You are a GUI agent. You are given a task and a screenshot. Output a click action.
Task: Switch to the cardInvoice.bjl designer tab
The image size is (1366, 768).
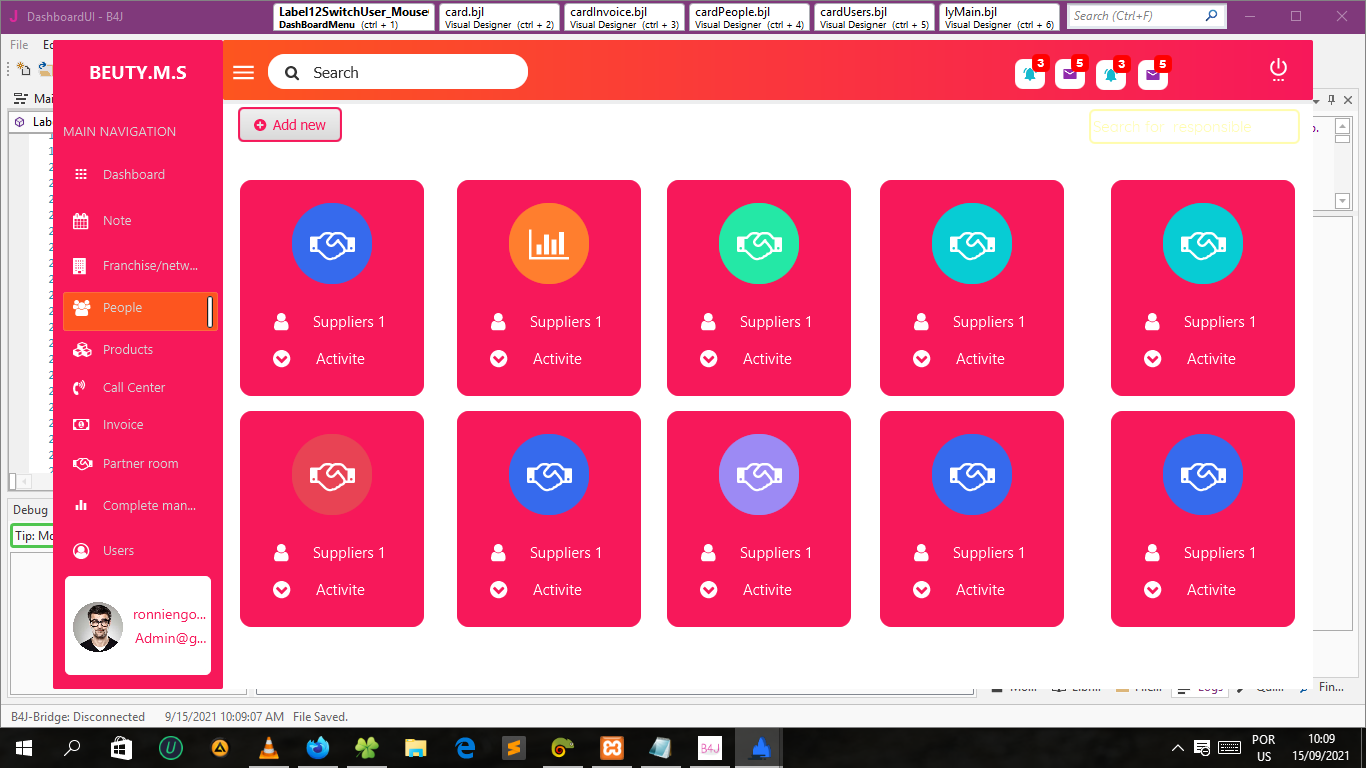624,17
